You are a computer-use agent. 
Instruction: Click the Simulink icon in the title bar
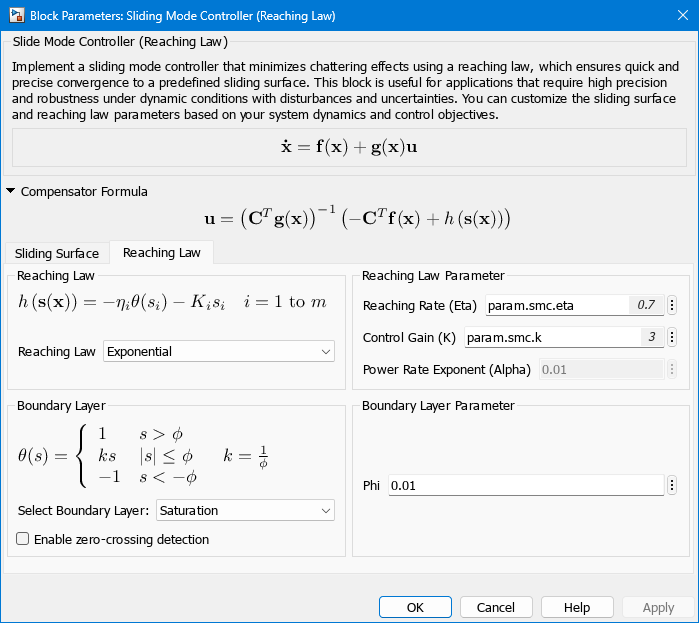point(14,16)
